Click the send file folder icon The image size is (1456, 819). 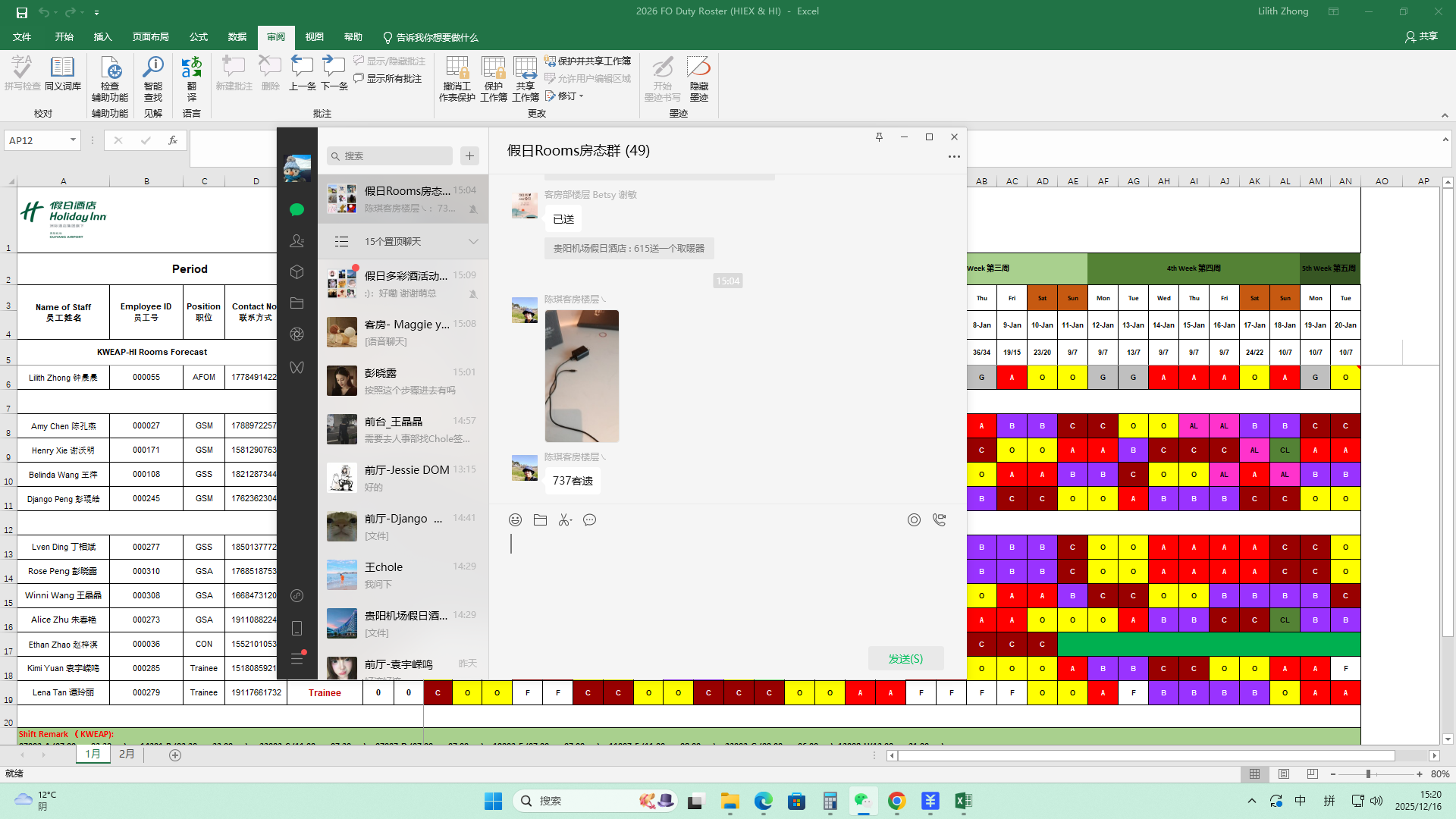(540, 520)
